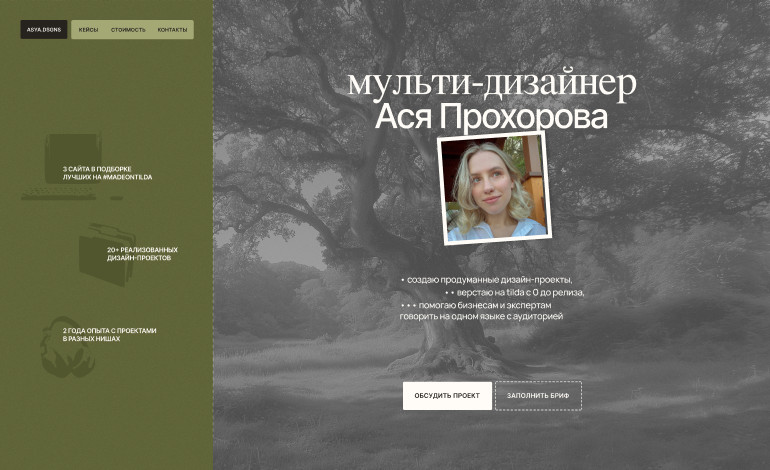Open the Контакты menu link

click(x=172, y=30)
